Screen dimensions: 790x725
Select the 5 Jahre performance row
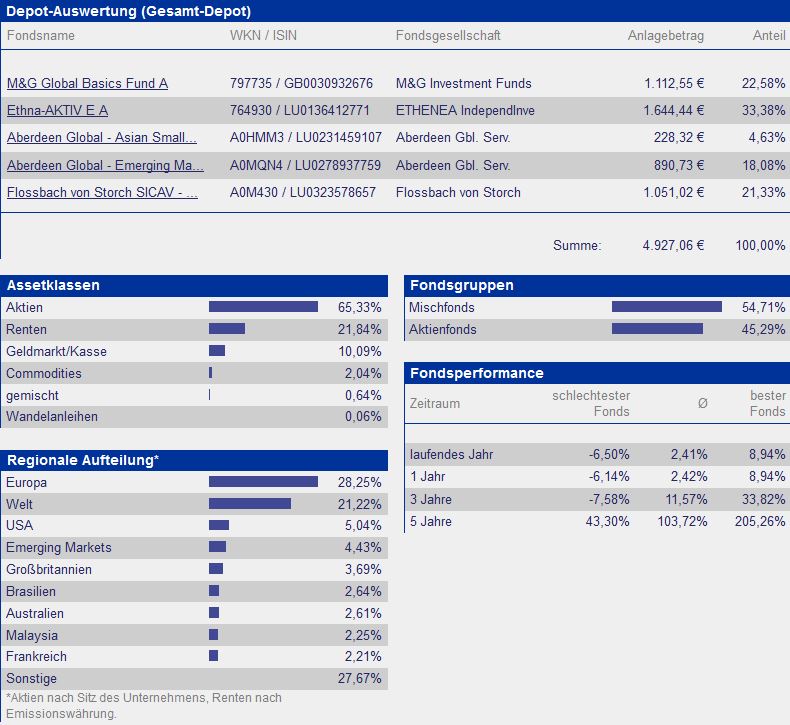pyautogui.click(x=597, y=521)
